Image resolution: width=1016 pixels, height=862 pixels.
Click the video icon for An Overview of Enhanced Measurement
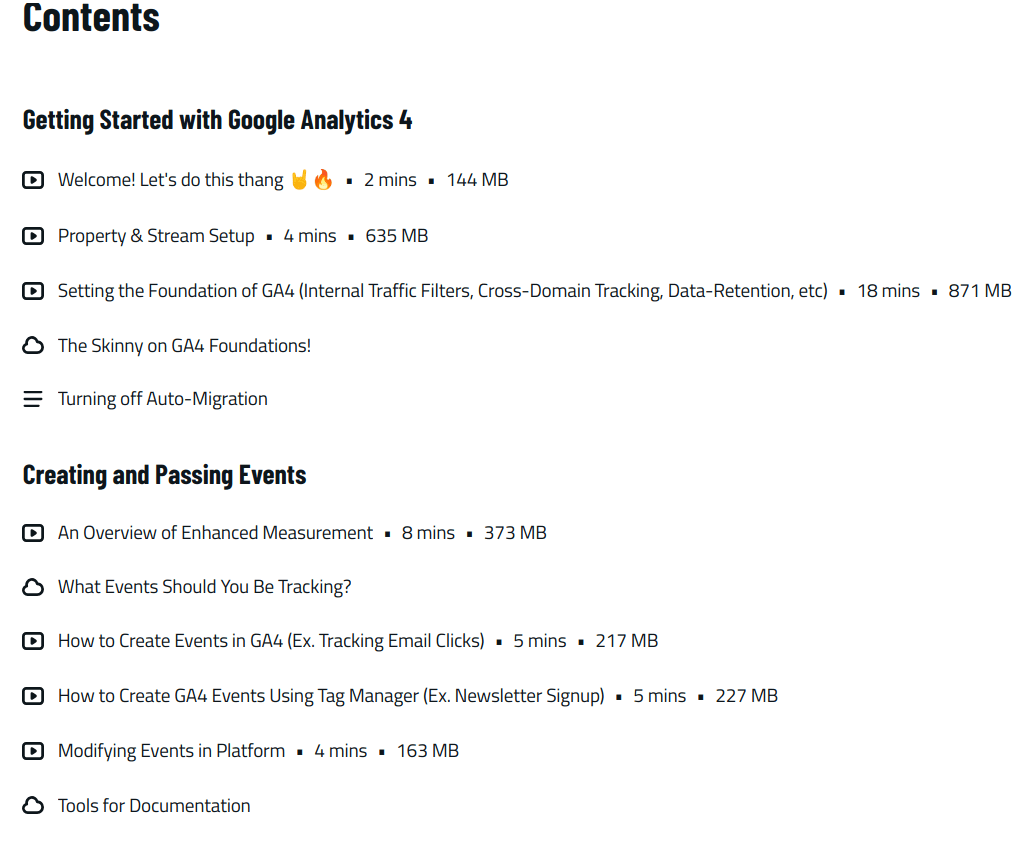(33, 533)
